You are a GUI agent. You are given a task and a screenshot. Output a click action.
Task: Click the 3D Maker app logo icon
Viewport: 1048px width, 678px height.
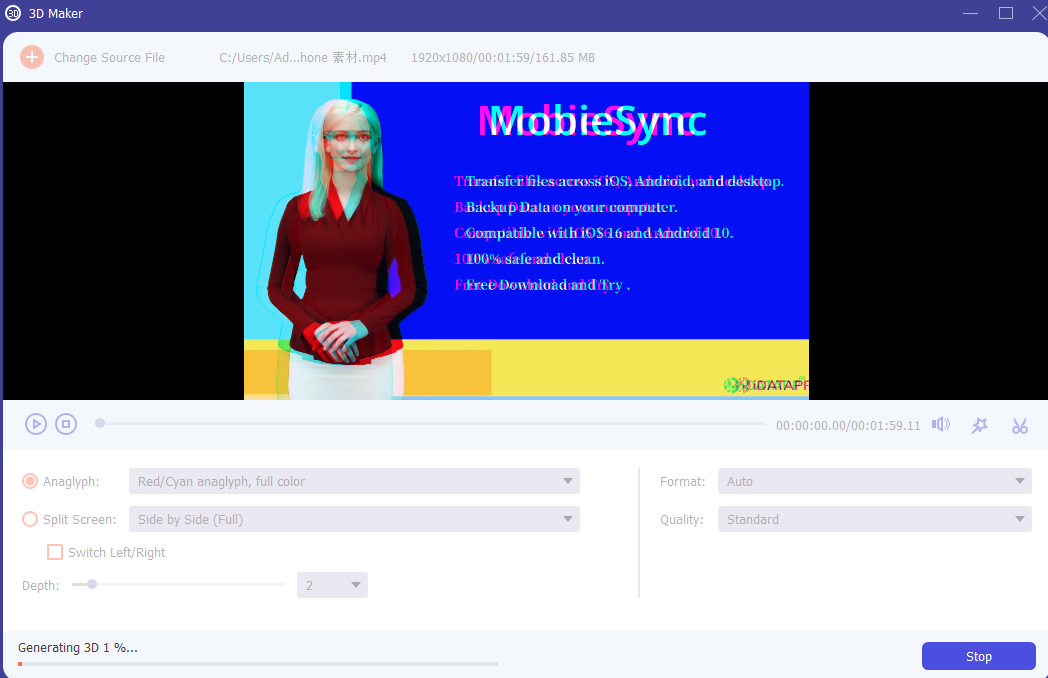click(13, 13)
